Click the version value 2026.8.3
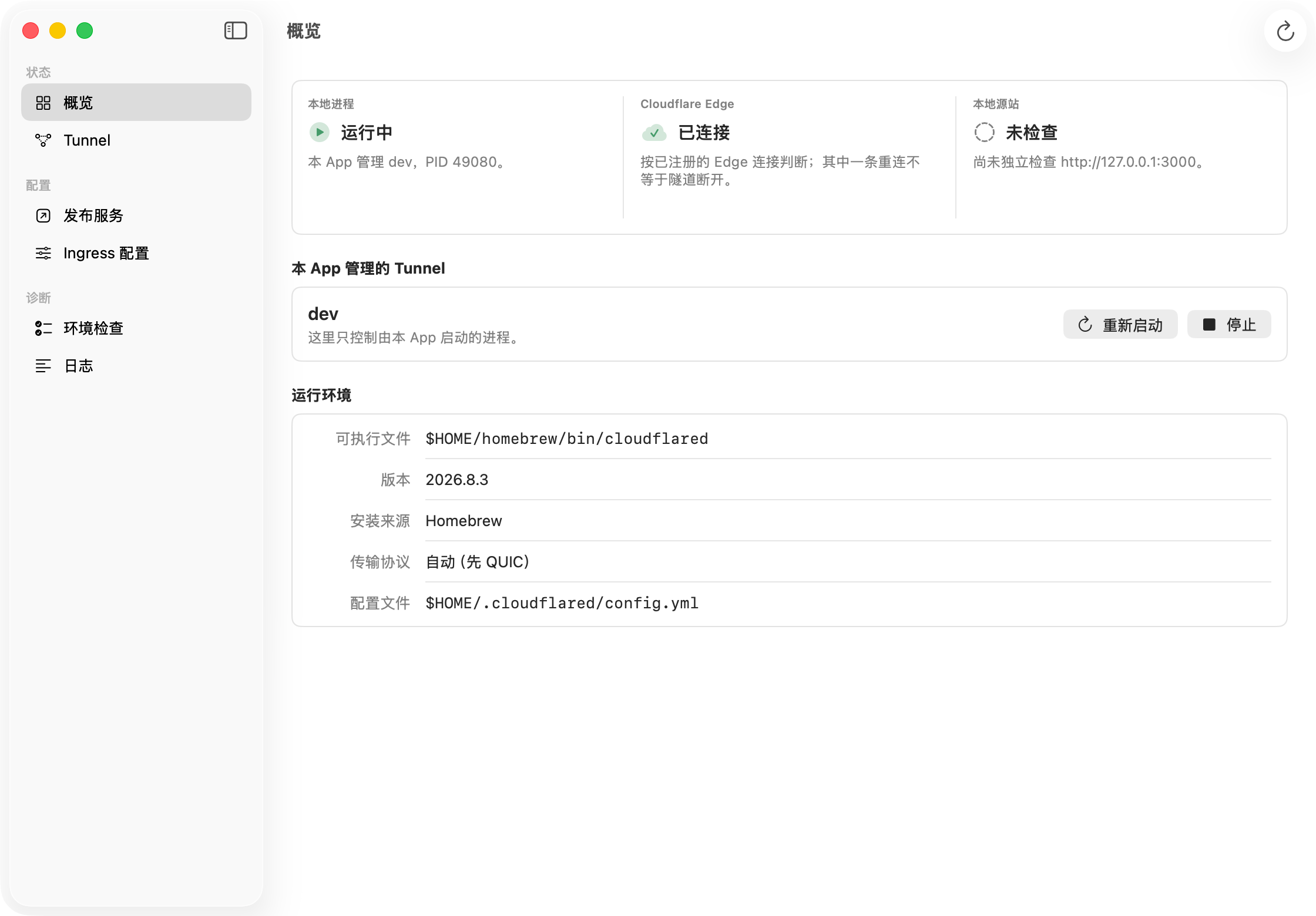Viewport: 1316px width, 916px height. 457,480
